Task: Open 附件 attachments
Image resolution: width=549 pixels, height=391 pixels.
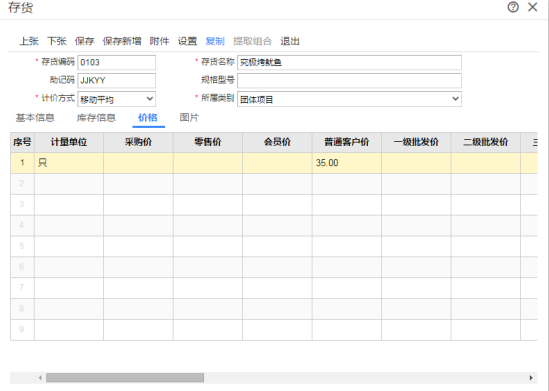Action: [x=159, y=41]
